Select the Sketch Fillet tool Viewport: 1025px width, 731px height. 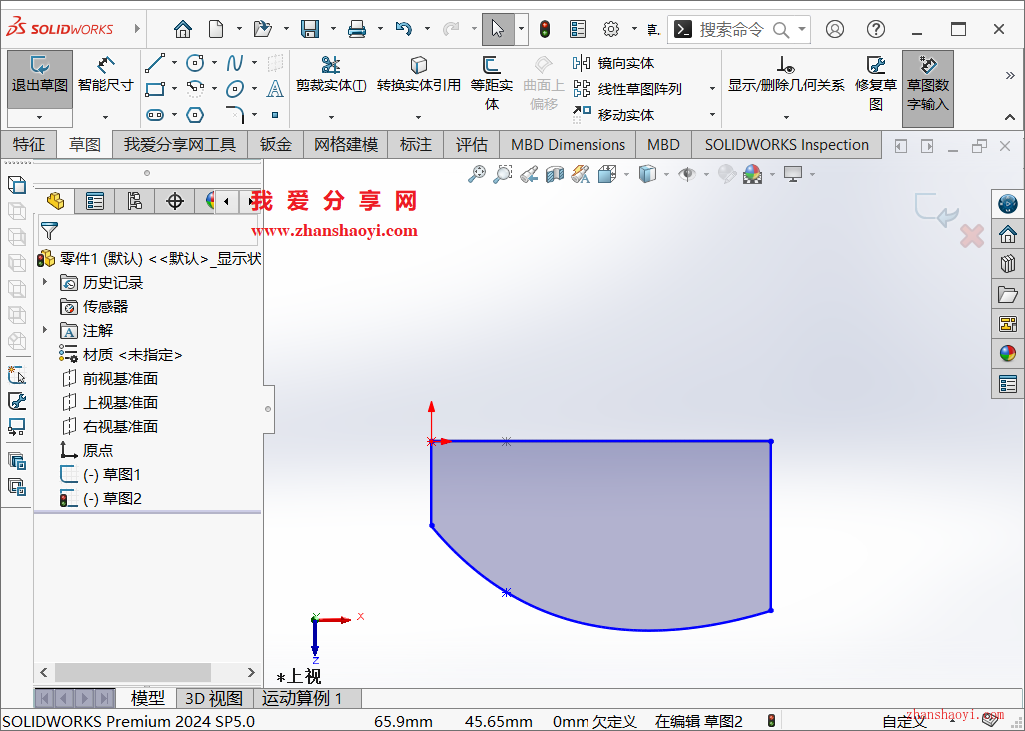coord(235,115)
